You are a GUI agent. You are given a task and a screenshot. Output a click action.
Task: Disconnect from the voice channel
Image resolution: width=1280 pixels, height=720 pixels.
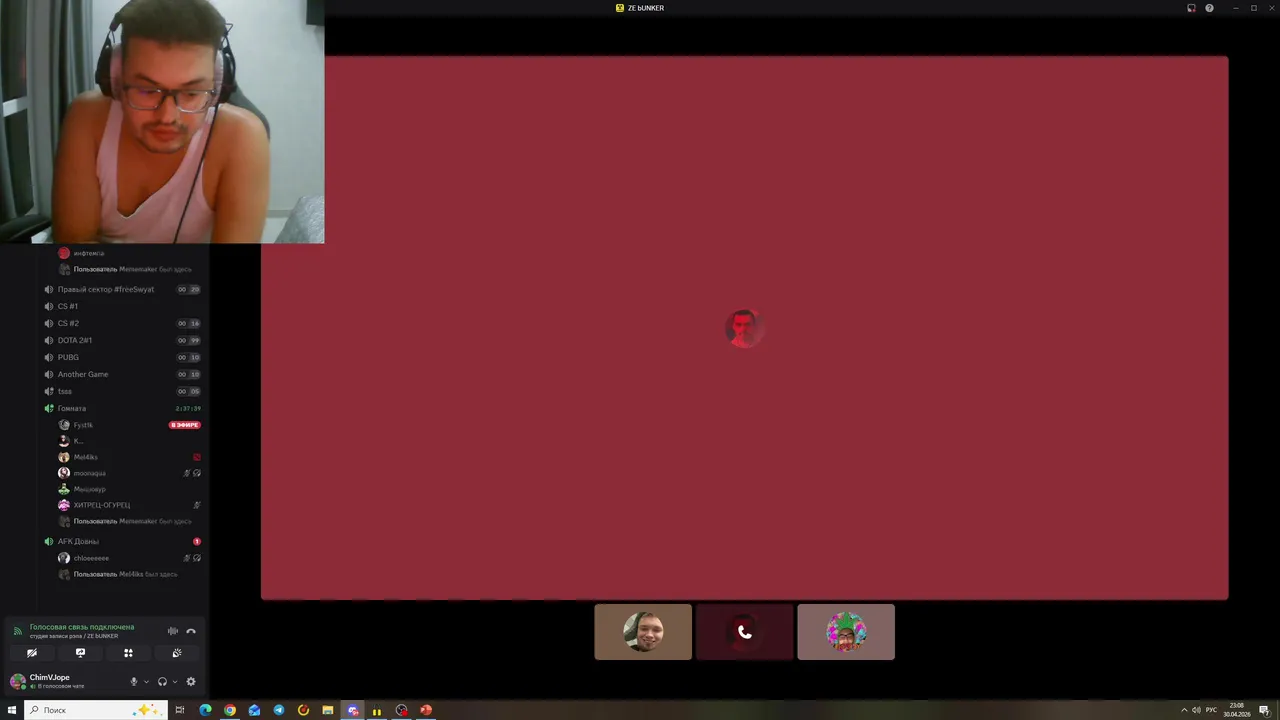[x=191, y=631]
